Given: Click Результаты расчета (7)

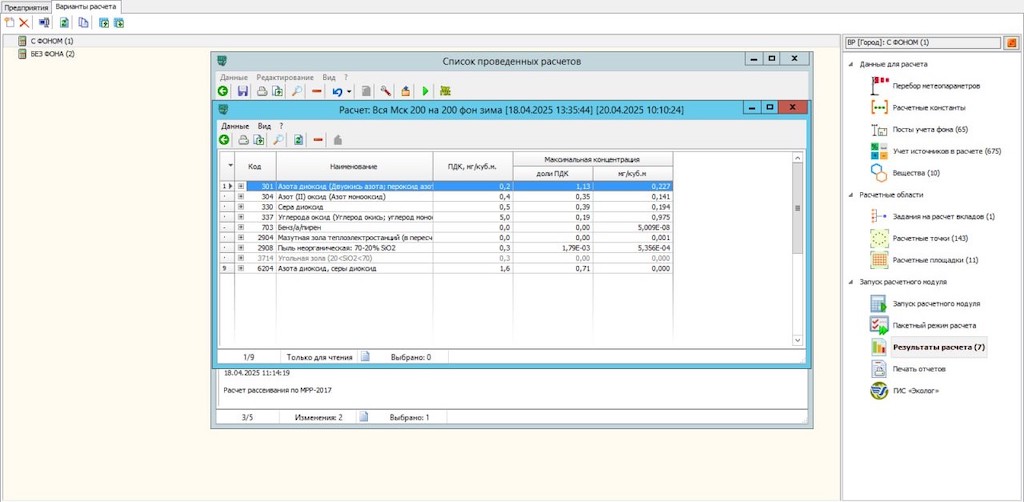Looking at the screenshot, I should tap(938, 347).
